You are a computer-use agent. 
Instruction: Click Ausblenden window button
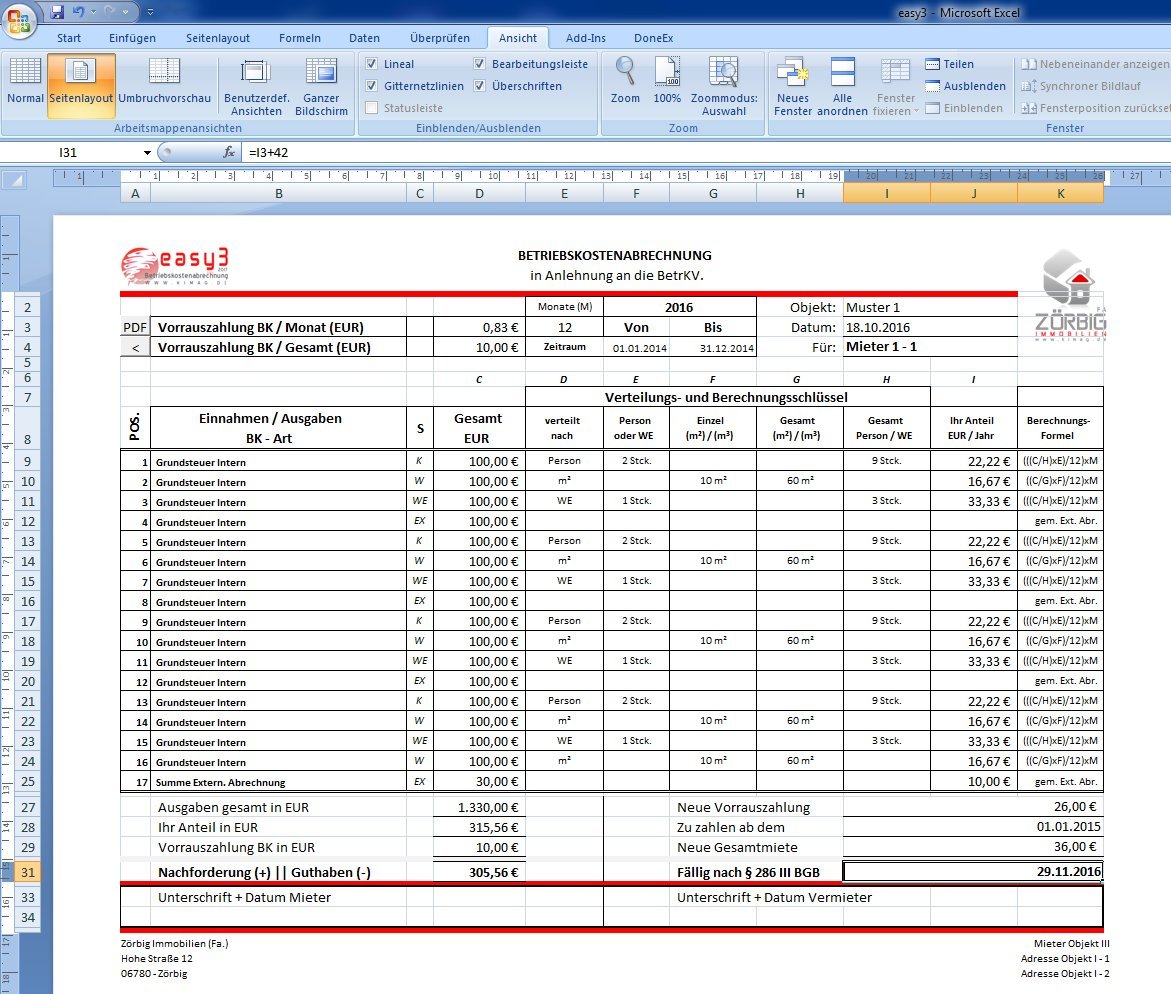pos(966,86)
